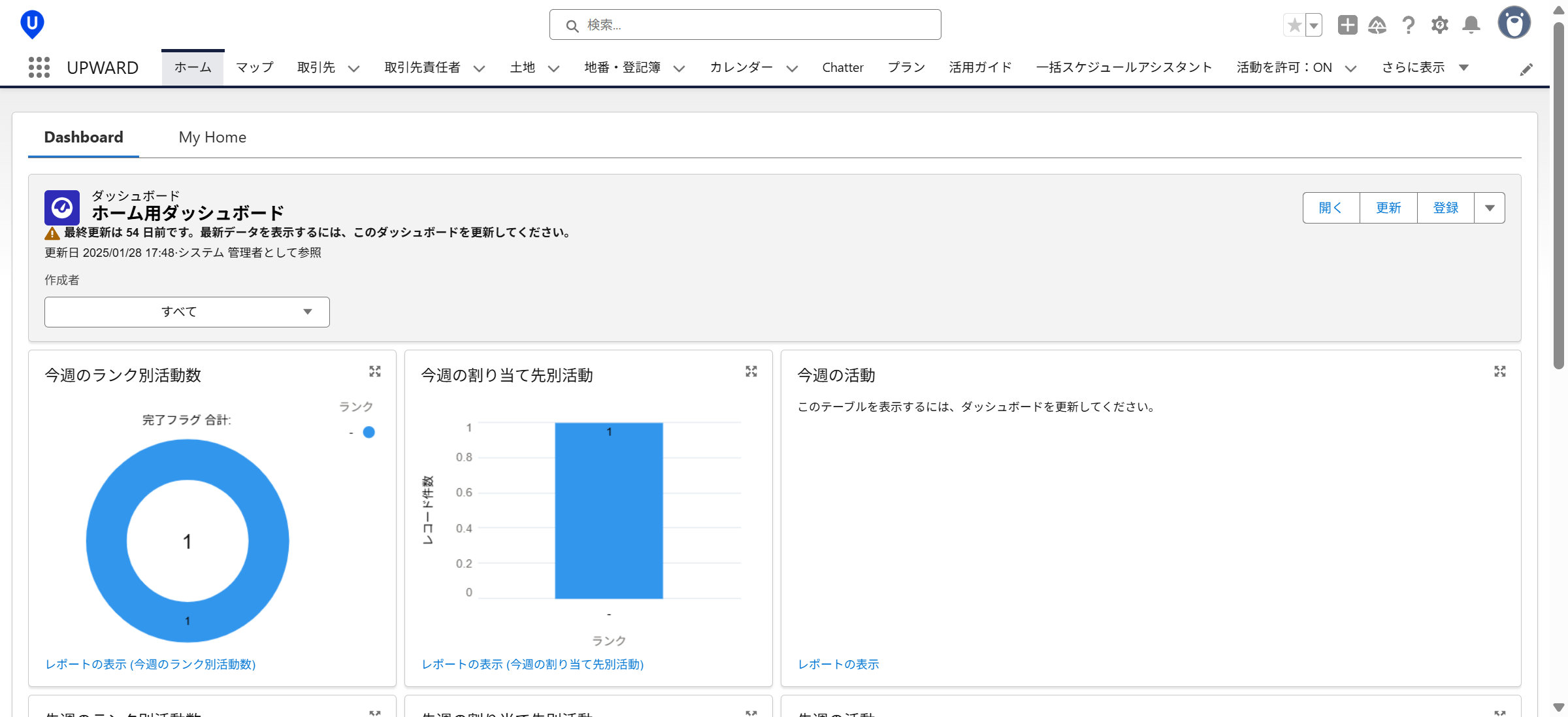This screenshot has height=717, width=1568.
Task: Open the help question mark icon
Action: (1409, 25)
